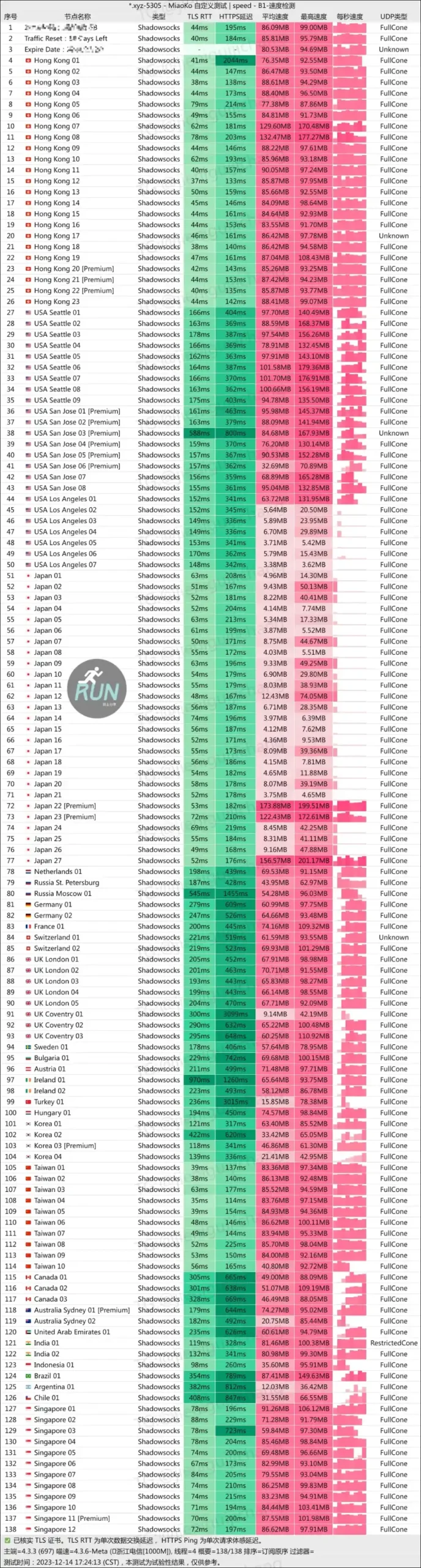The height and width of the screenshot is (1568, 421).
Task: Select the USA San Jose 03 [Premium] node name
Action: pos(77,433)
